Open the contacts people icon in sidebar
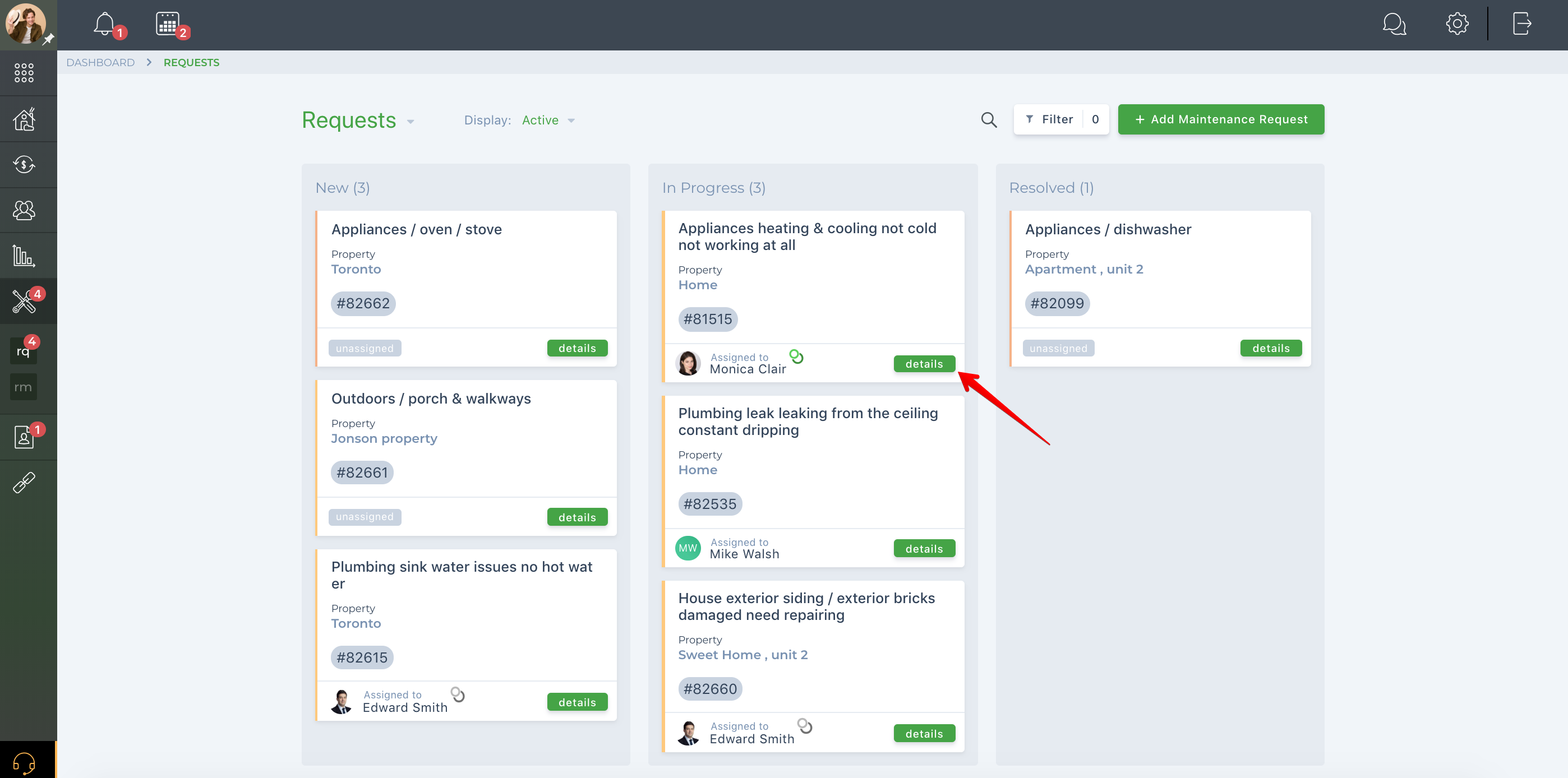Viewport: 1568px width, 778px height. pos(24,210)
